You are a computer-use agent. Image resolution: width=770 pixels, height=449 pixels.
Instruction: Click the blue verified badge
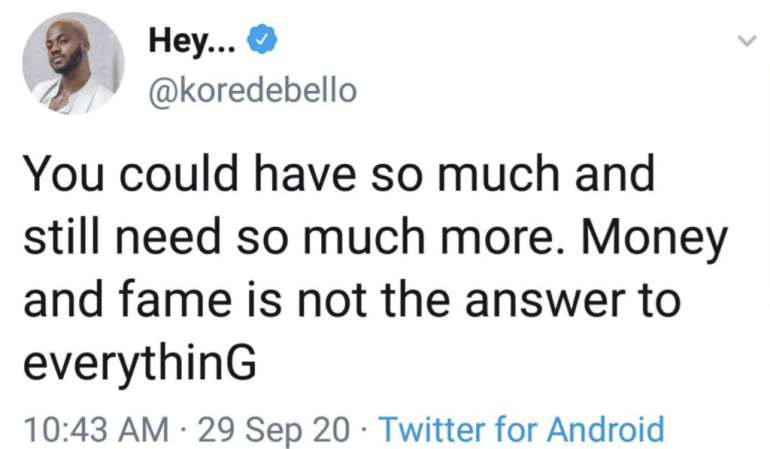click(259, 41)
